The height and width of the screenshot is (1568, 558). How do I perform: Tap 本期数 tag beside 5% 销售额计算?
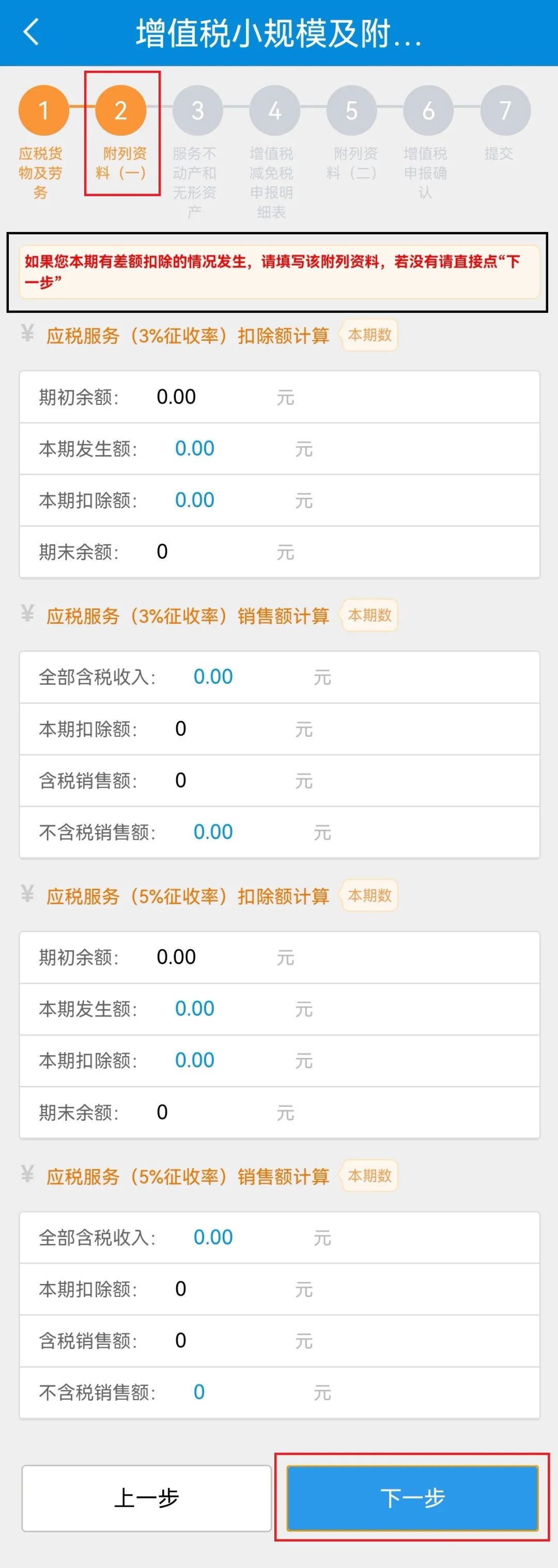click(x=369, y=1175)
